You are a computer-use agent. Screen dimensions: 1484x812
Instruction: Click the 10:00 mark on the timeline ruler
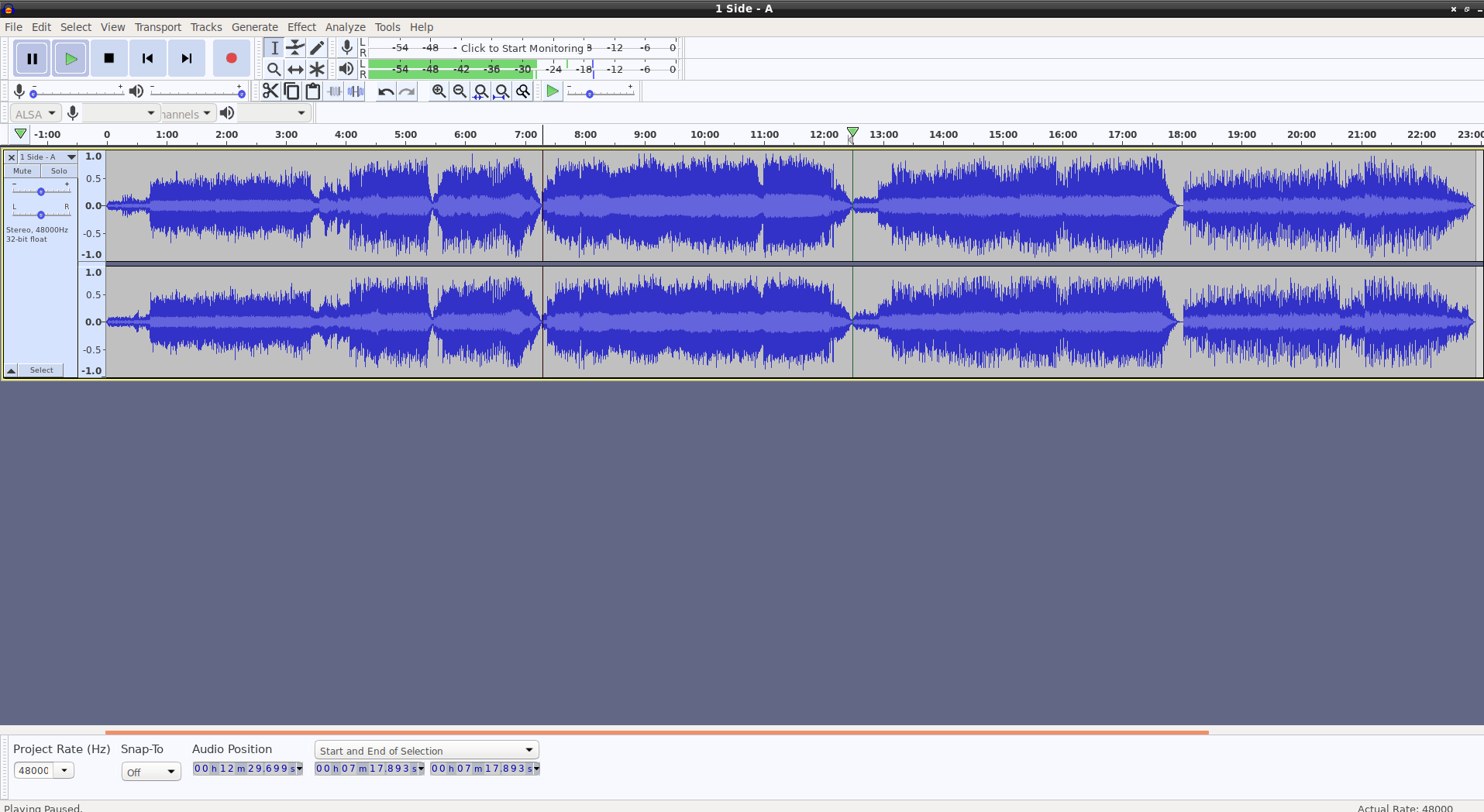pyautogui.click(x=704, y=134)
